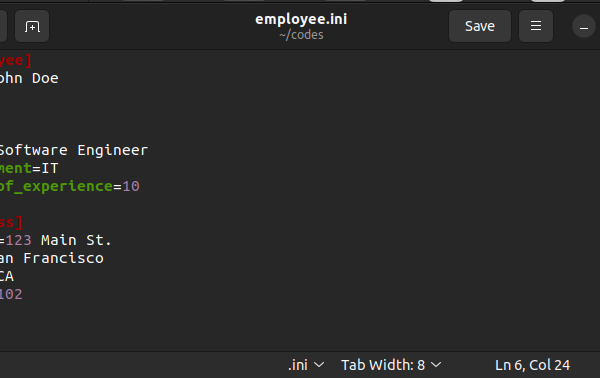Click the San Francisco city value

click(x=52, y=258)
